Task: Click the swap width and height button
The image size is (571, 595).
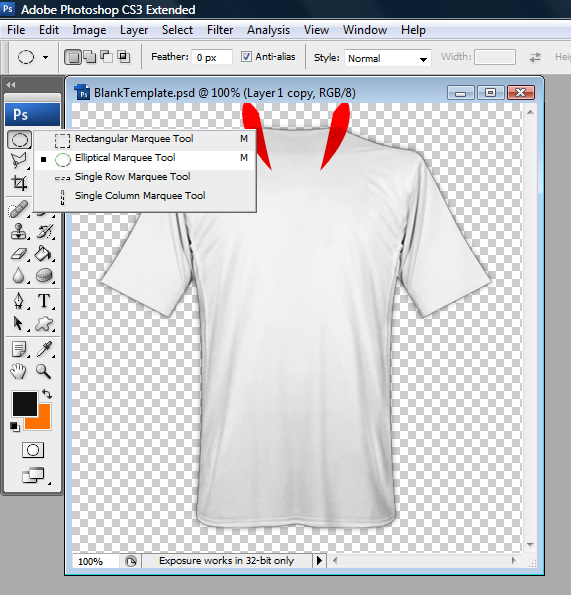Action: (x=535, y=57)
